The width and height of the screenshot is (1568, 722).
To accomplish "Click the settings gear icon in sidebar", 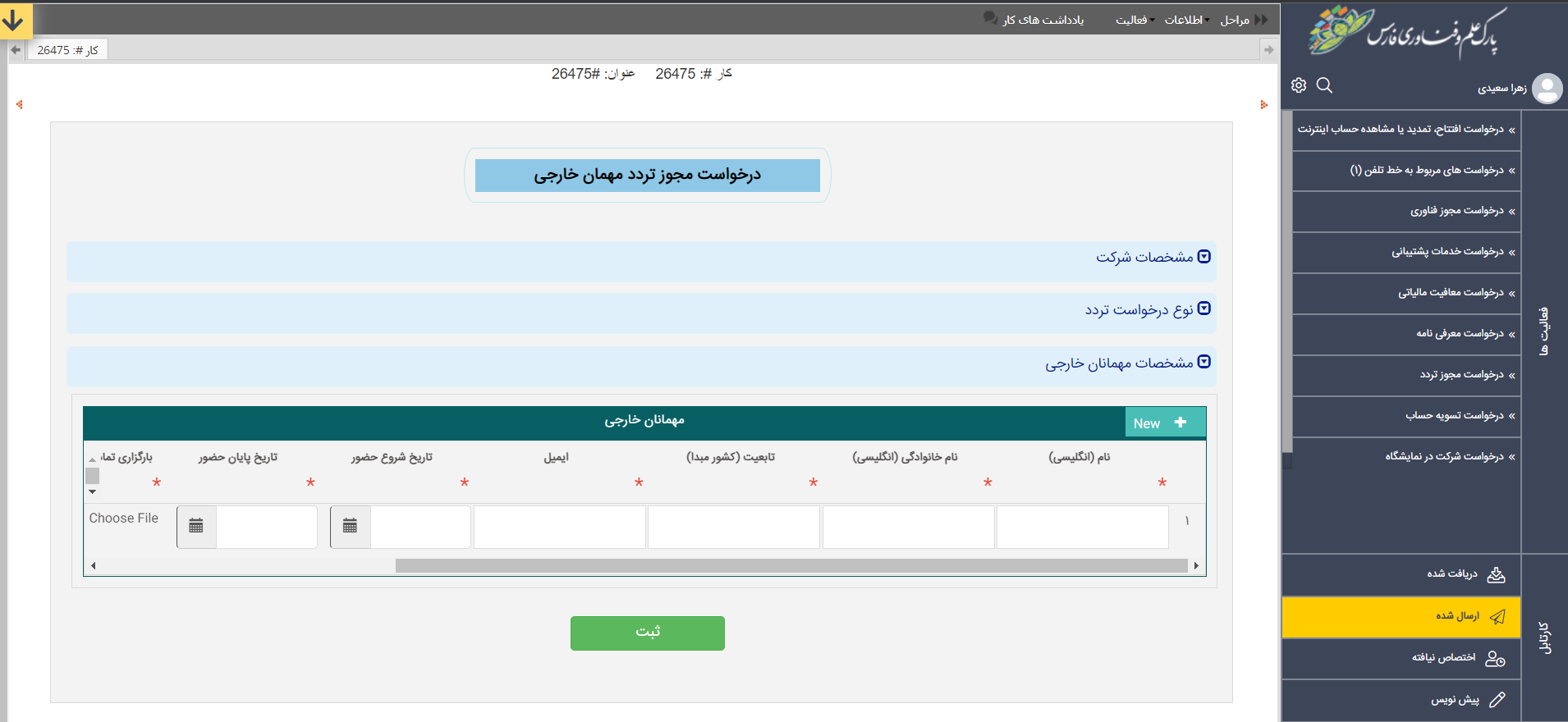I will [x=1298, y=85].
